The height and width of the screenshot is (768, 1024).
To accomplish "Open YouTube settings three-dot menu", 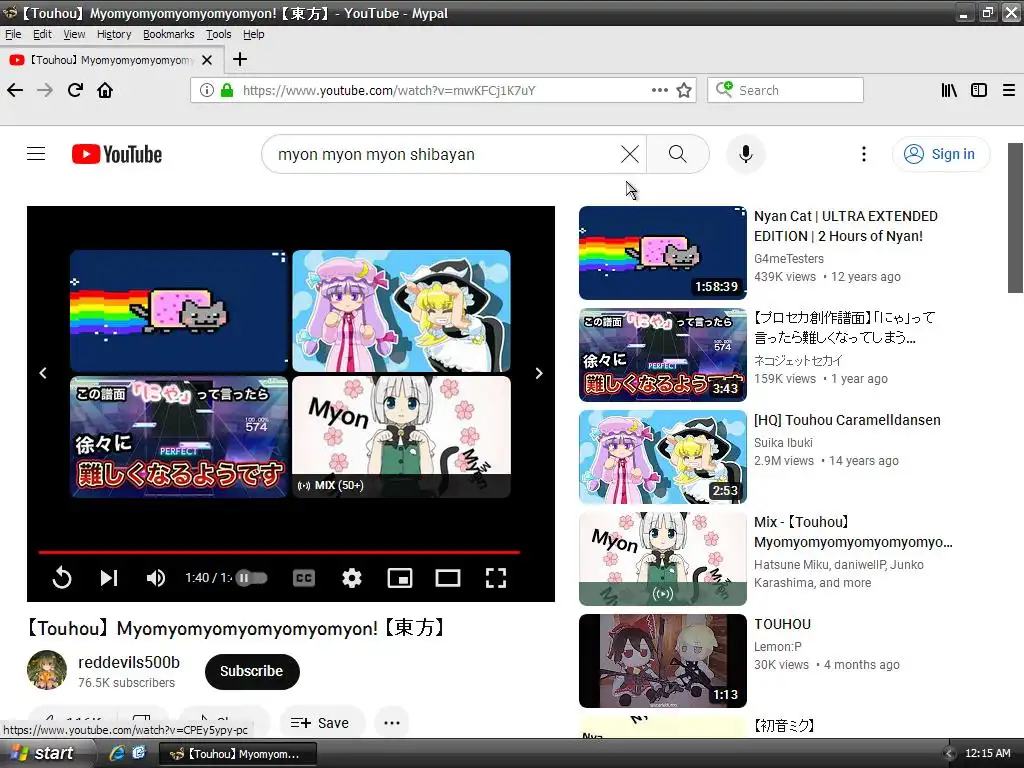I will point(864,154).
